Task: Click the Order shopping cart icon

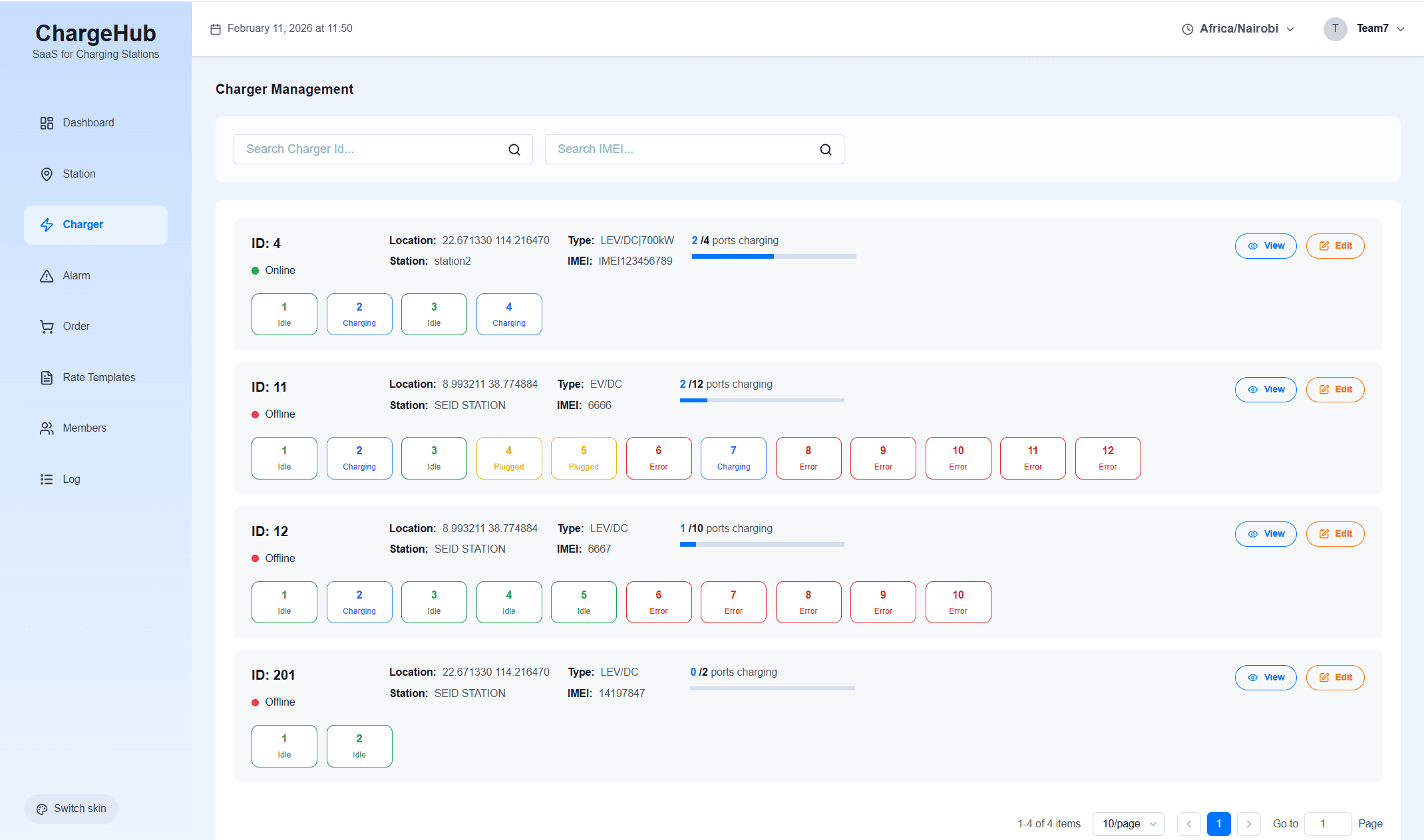Action: click(47, 327)
